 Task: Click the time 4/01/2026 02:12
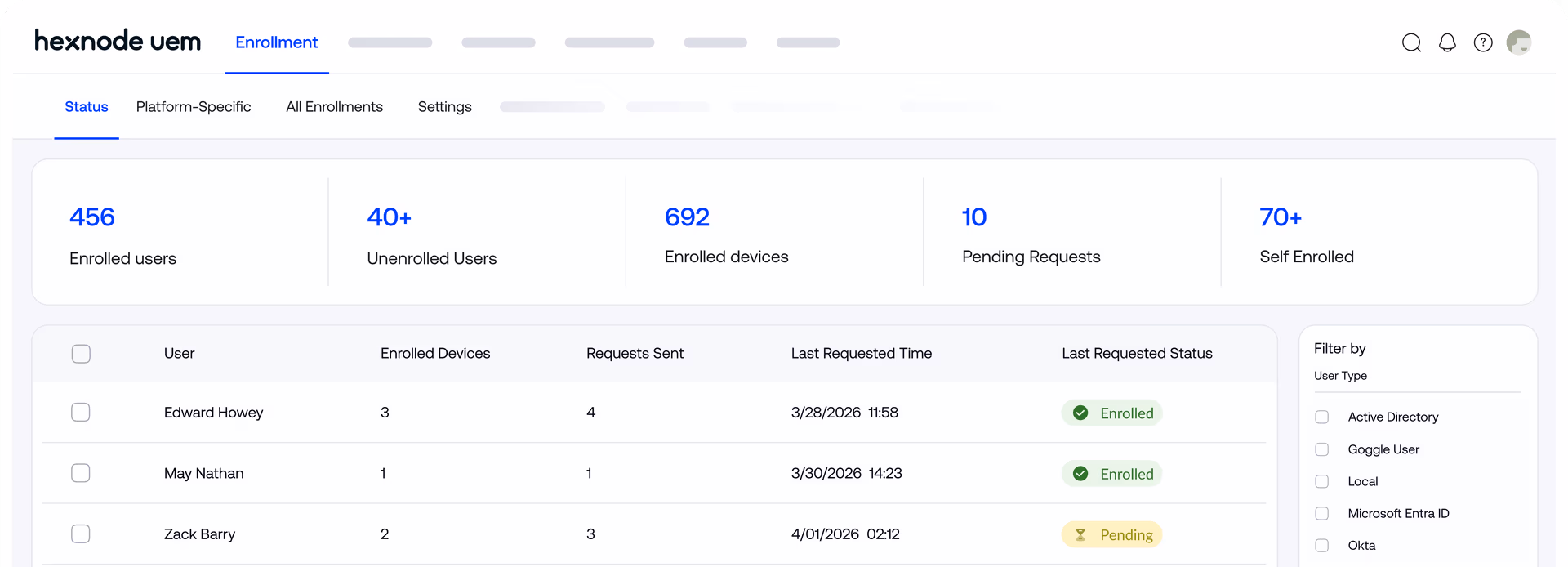tap(845, 534)
